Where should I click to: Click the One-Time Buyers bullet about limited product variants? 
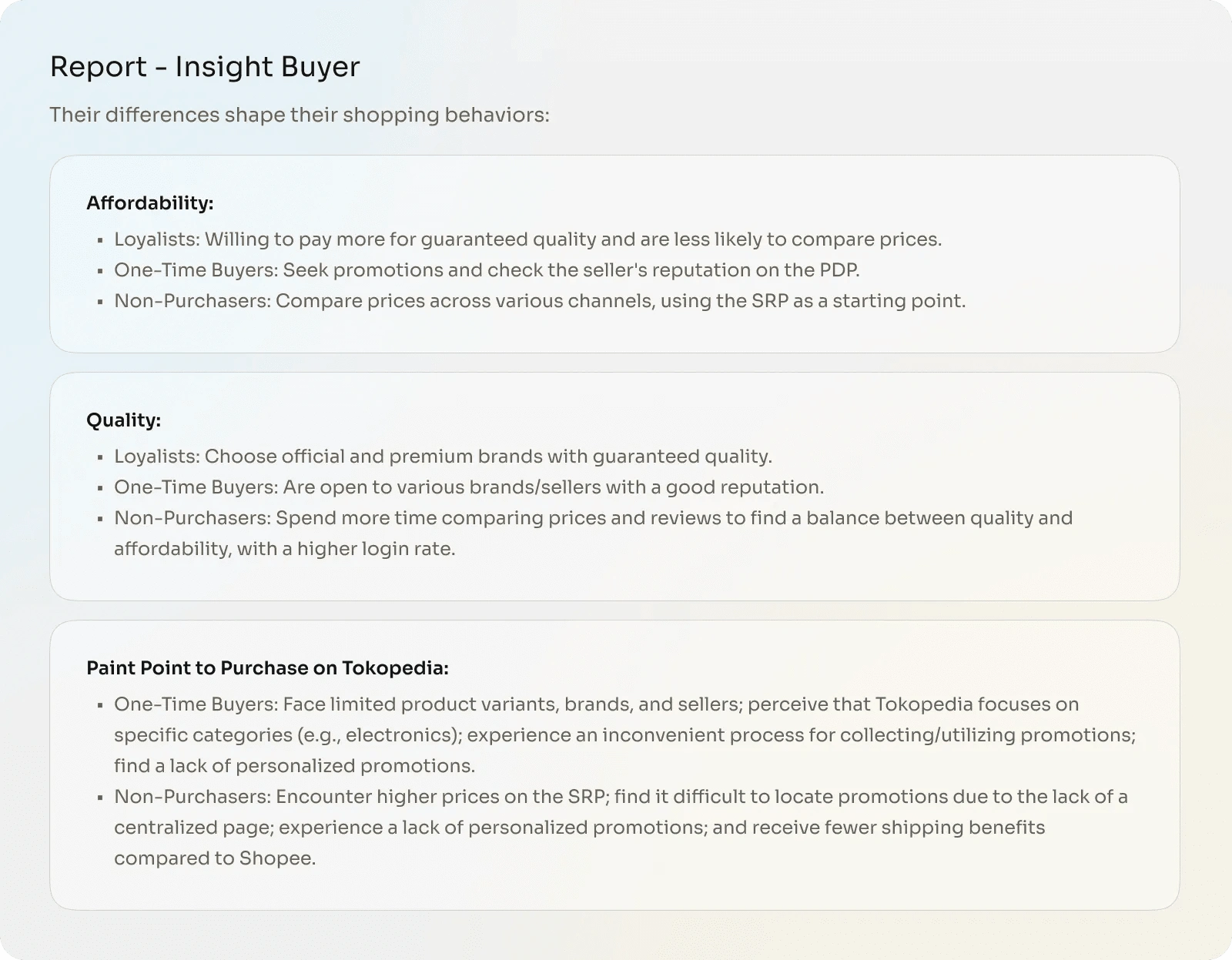point(596,704)
